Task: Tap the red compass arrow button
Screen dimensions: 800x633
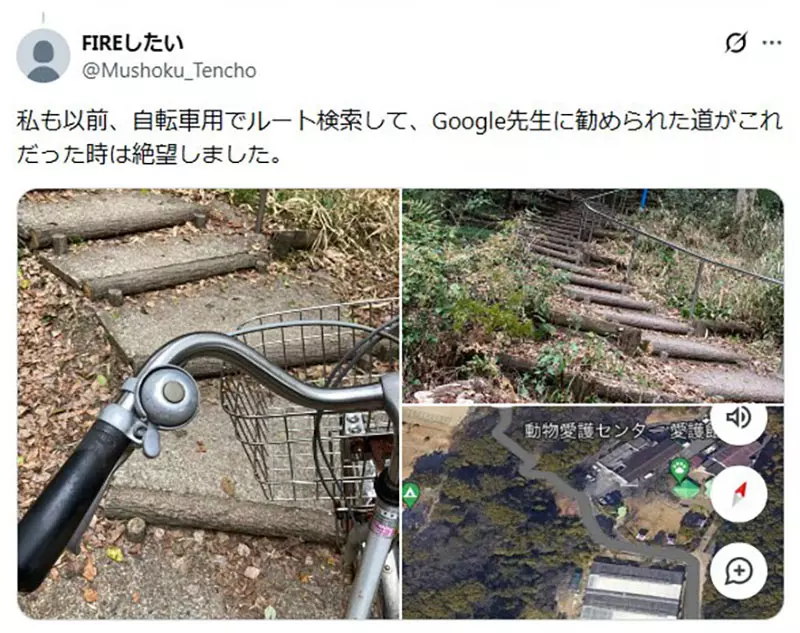Action: (739, 493)
